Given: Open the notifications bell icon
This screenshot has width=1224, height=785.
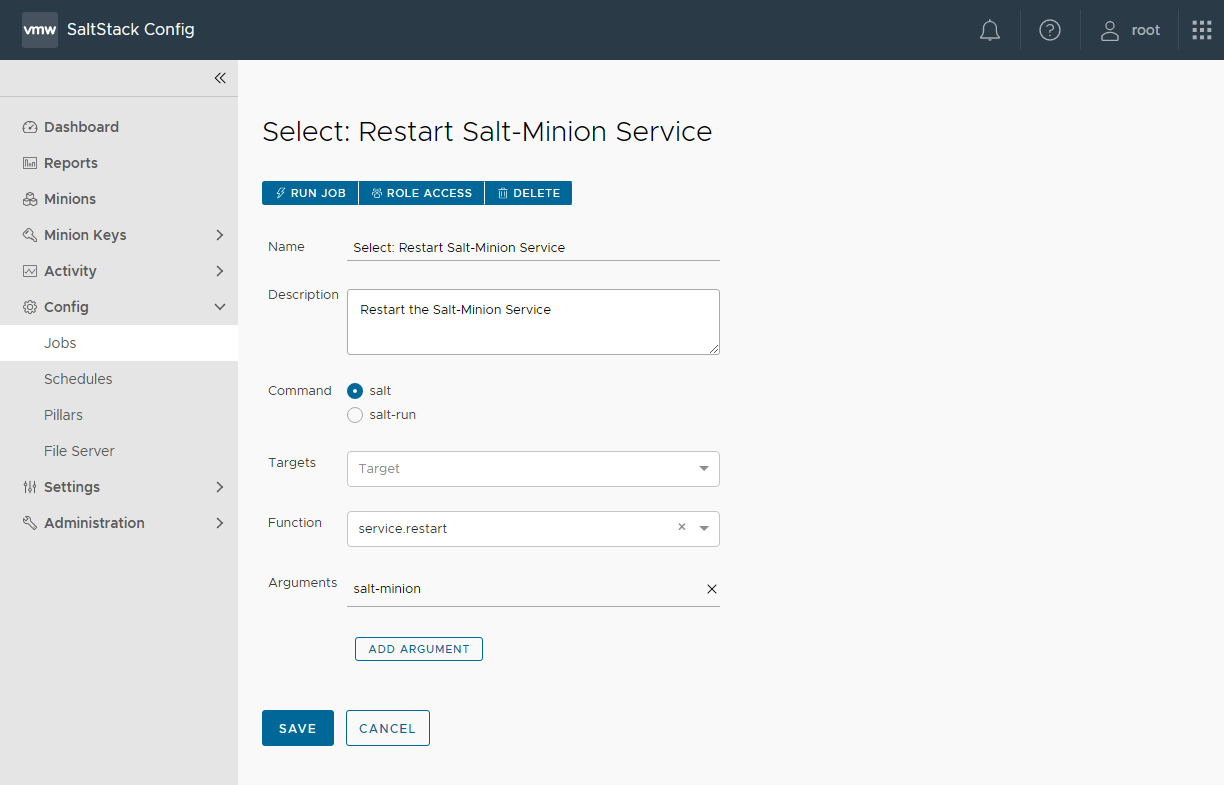Looking at the screenshot, I should click(989, 30).
